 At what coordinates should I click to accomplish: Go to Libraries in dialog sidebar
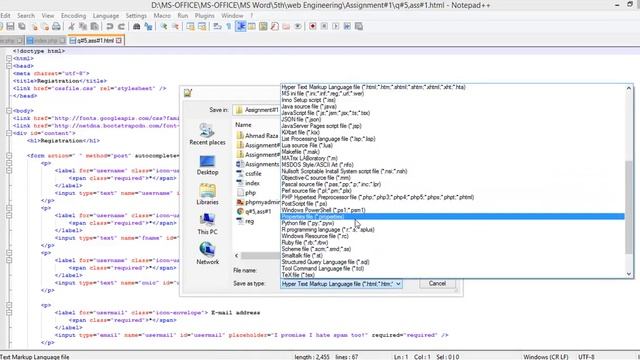[207, 194]
